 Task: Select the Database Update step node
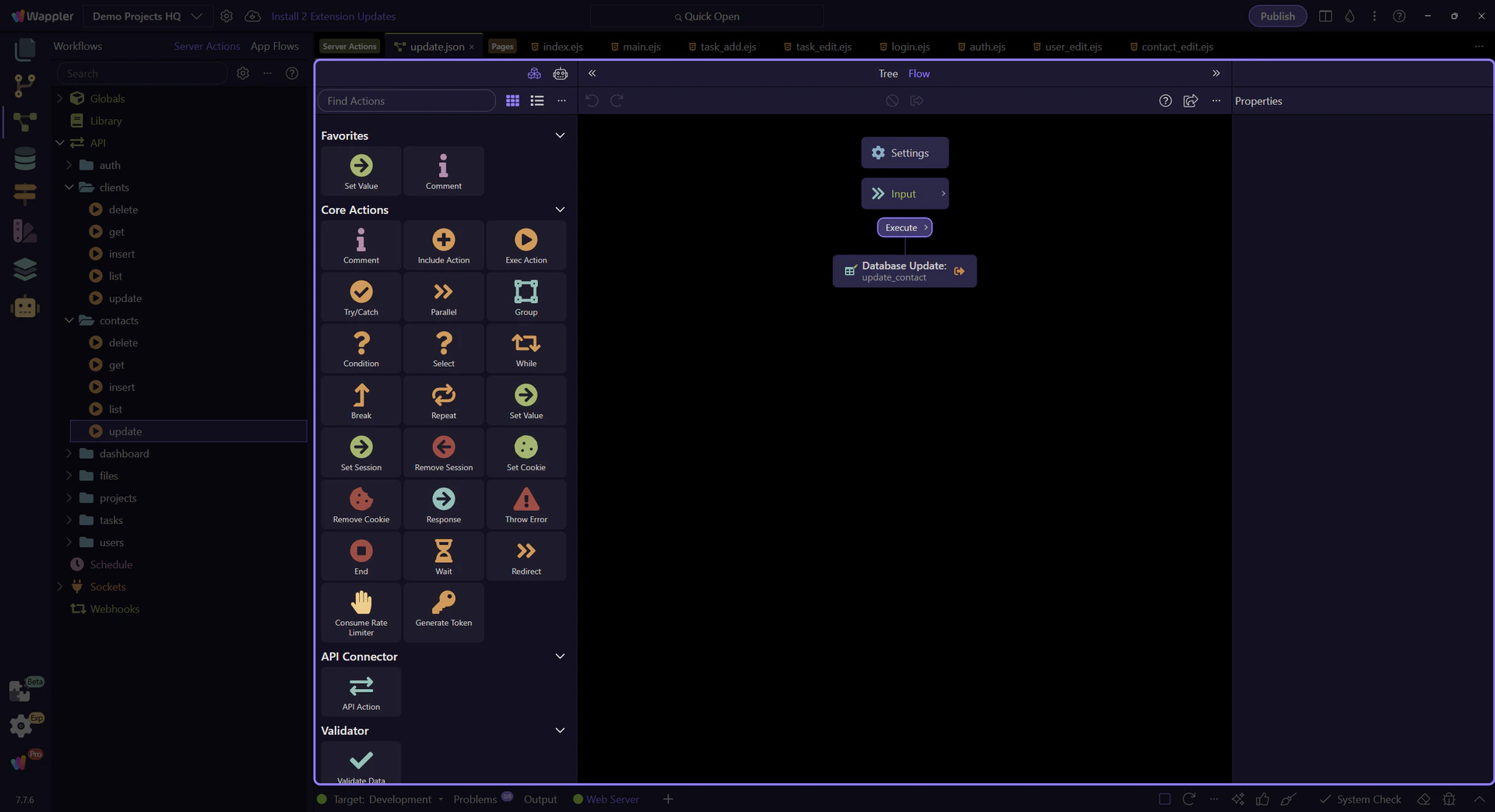point(903,271)
